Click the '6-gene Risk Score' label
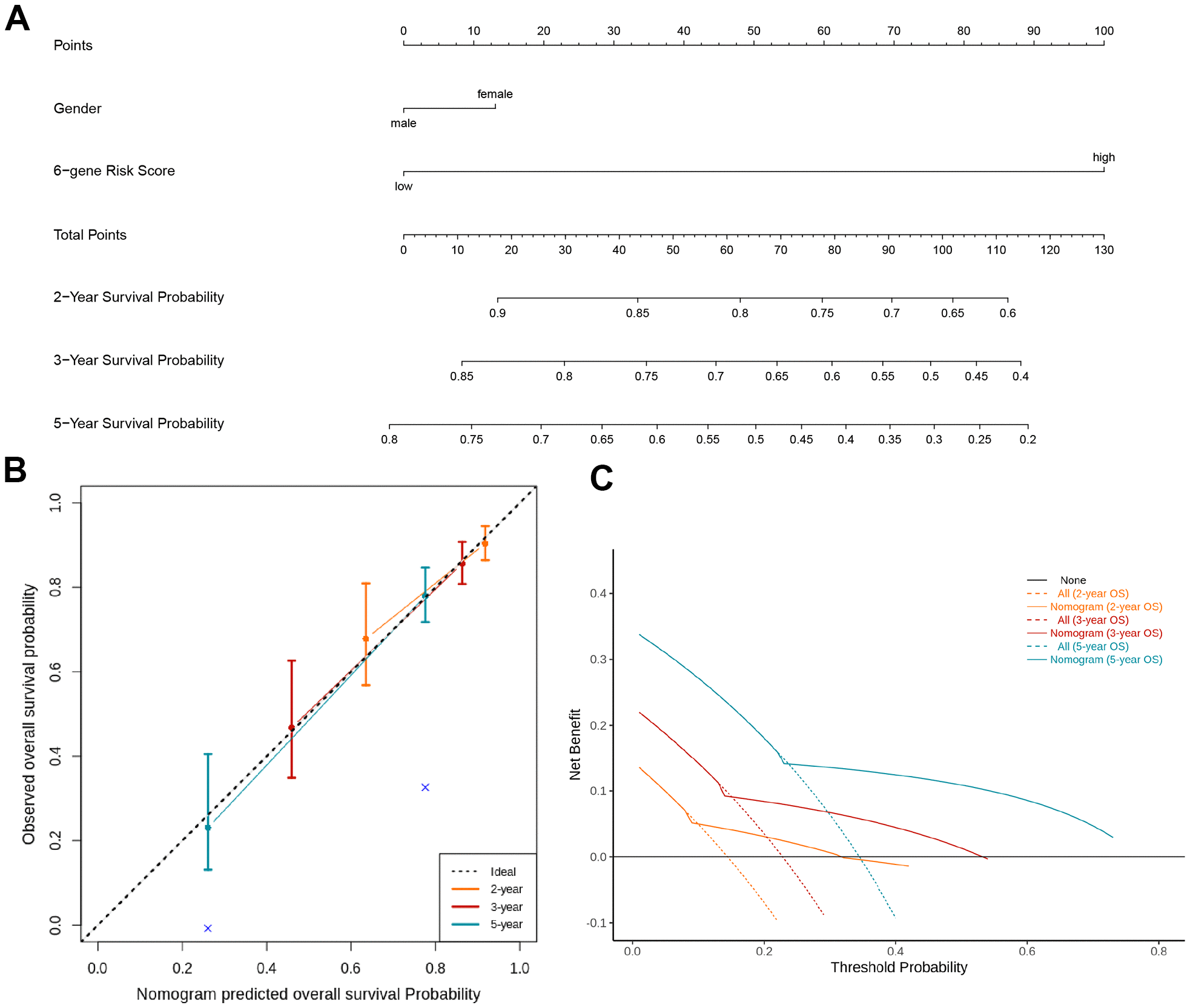The width and height of the screenshot is (1190, 1008). tap(114, 171)
